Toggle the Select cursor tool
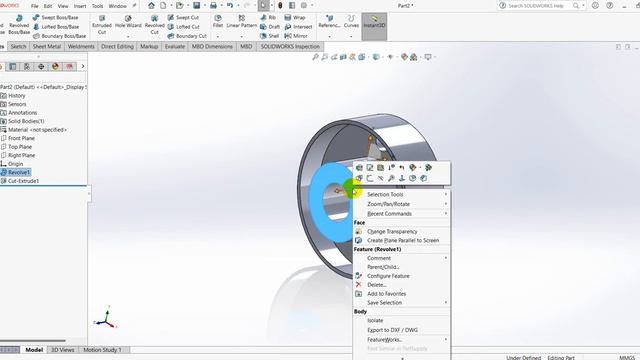 [263, 6]
